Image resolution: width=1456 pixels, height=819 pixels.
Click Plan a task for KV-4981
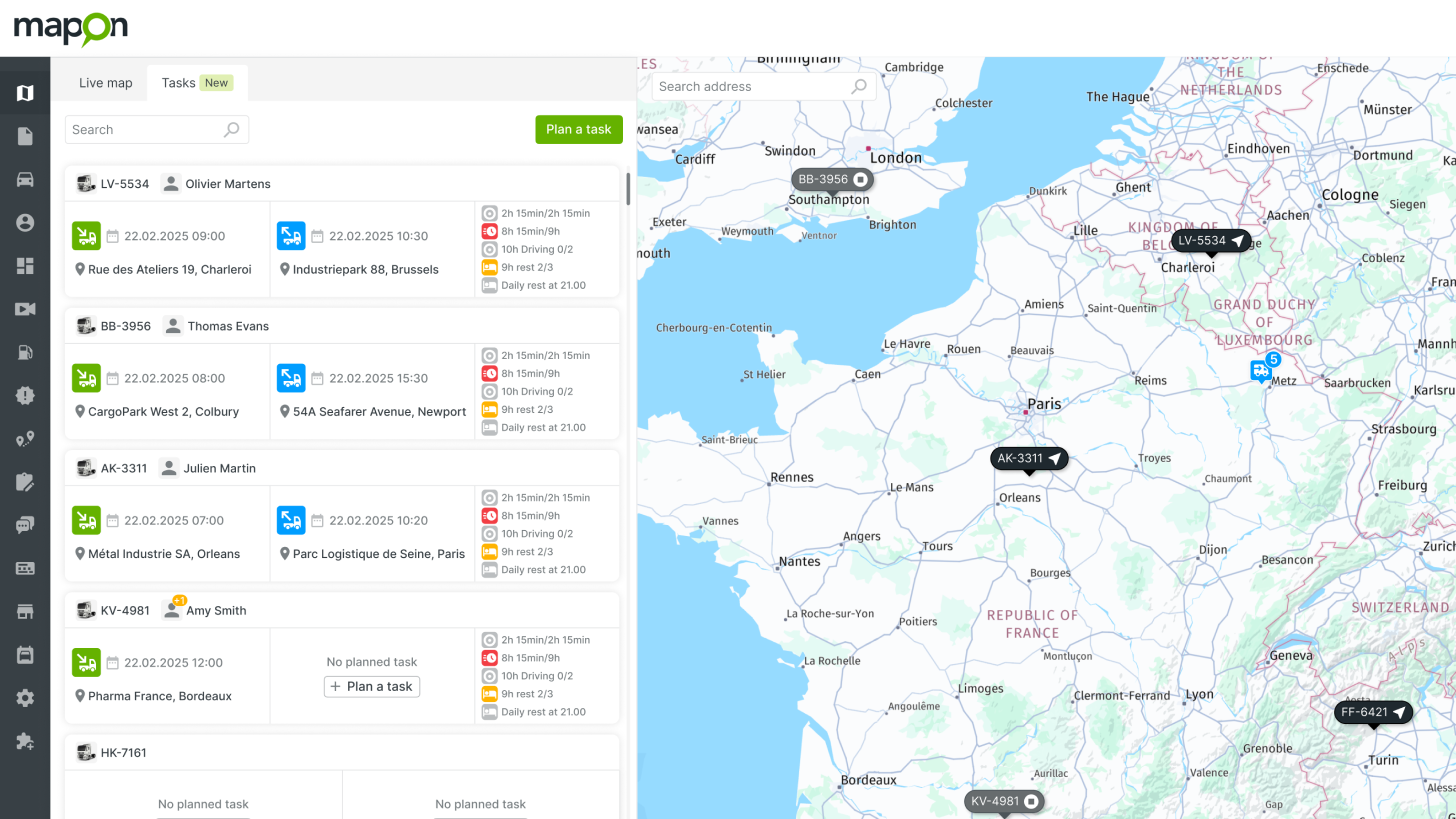(371, 686)
